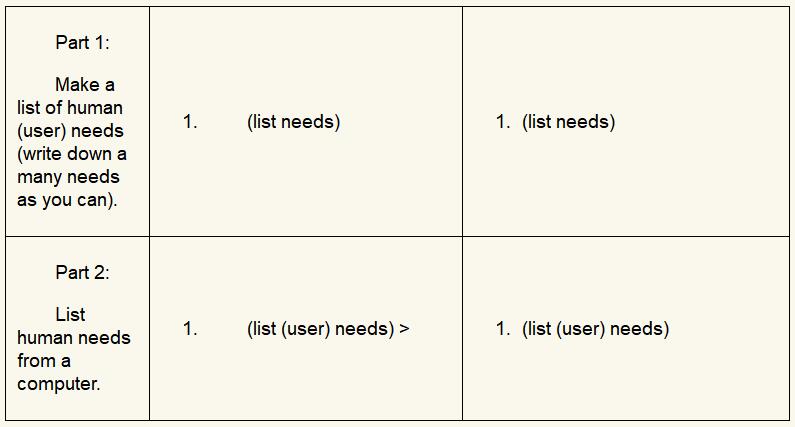Click "(list (user) needs)" in Part 2 middle column

click(x=320, y=328)
